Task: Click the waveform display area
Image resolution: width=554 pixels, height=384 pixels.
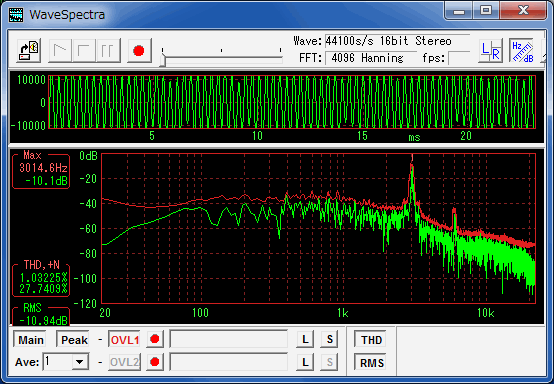Action: (x=292, y=102)
